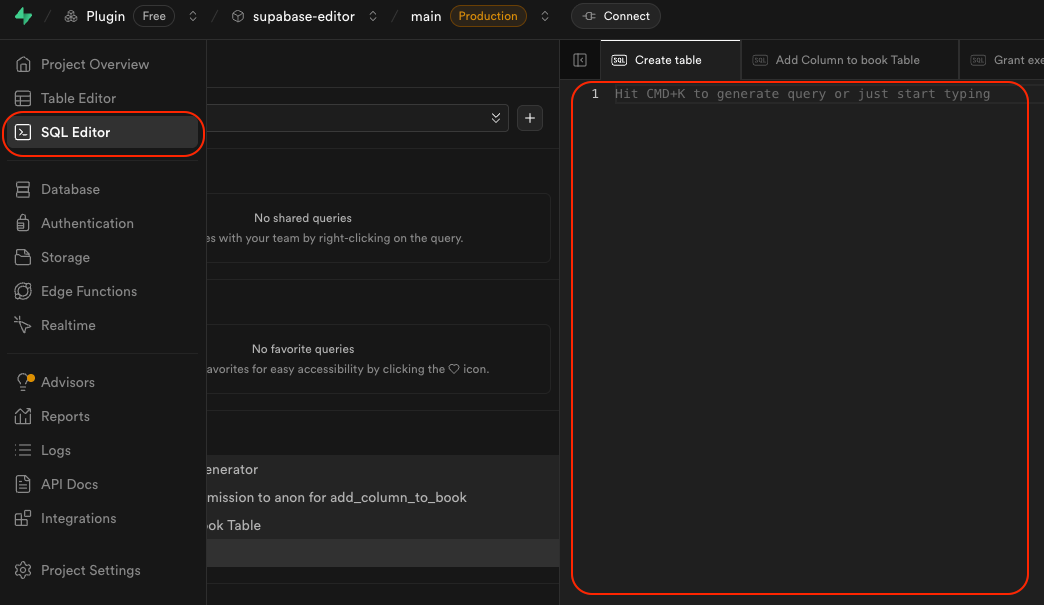The width and height of the screenshot is (1044, 605).
Task: Create a new query with plus button
Action: tap(530, 118)
